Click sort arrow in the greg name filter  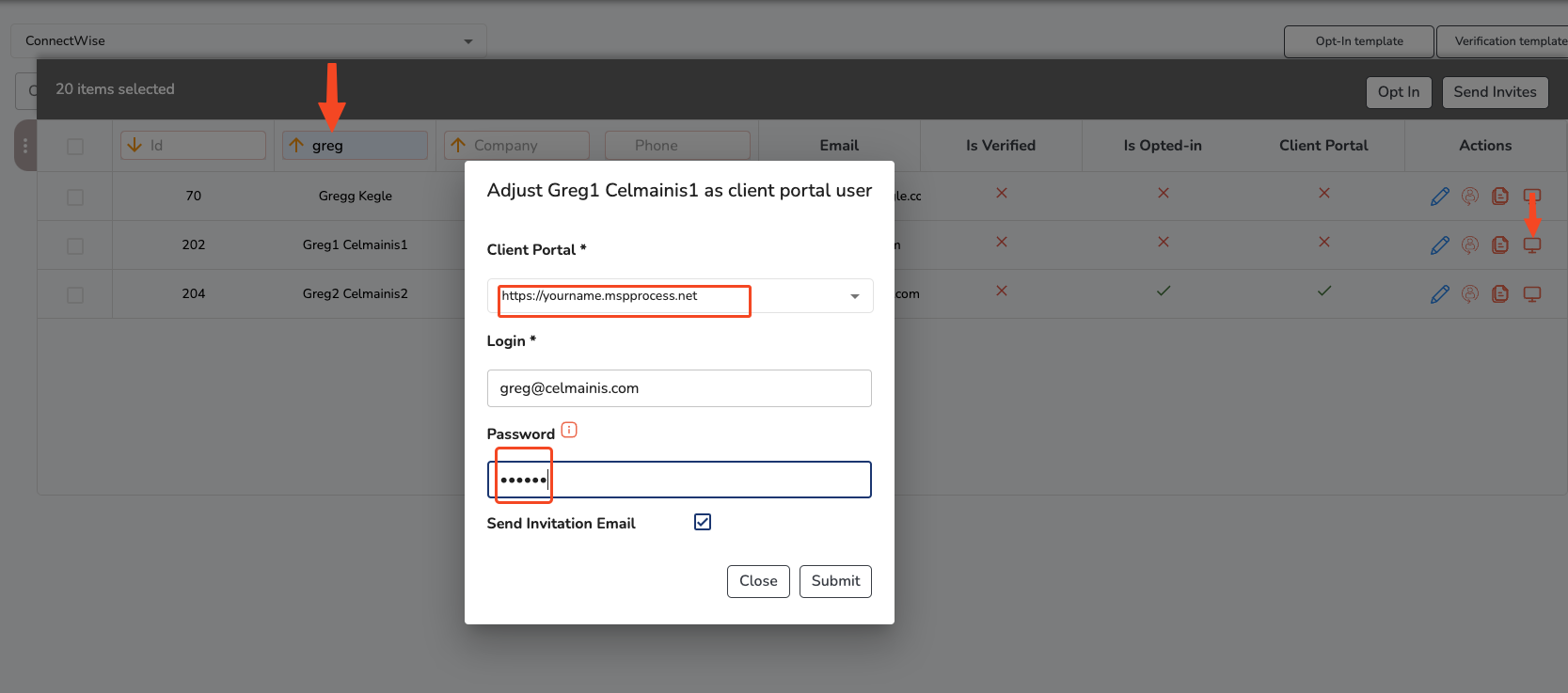point(296,145)
